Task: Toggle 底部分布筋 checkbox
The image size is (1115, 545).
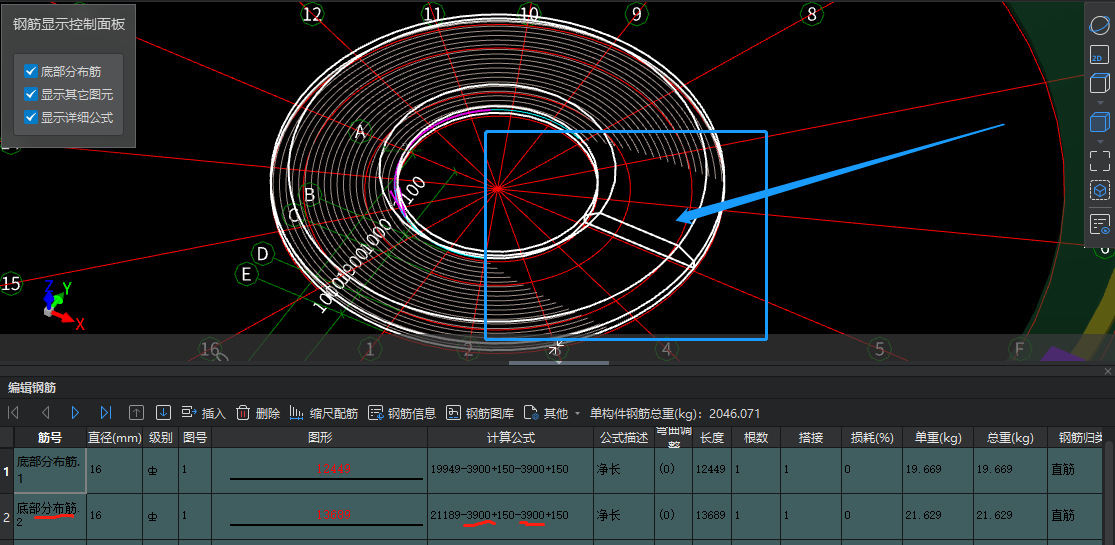Action: click(x=31, y=71)
